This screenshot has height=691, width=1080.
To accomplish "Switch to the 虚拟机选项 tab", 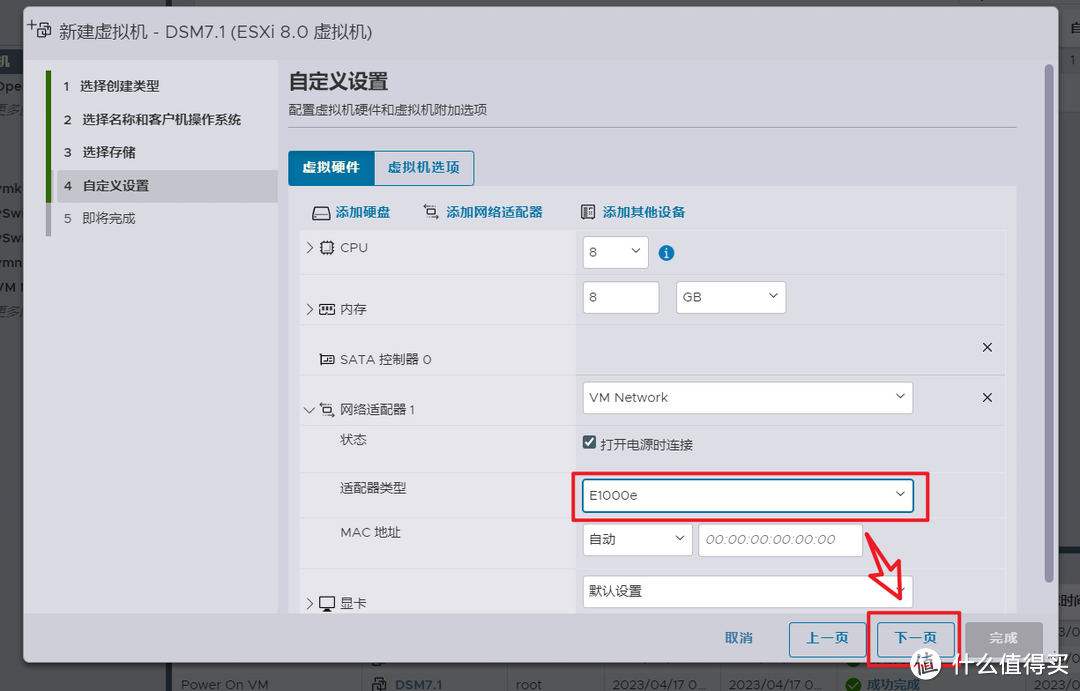I will [423, 168].
